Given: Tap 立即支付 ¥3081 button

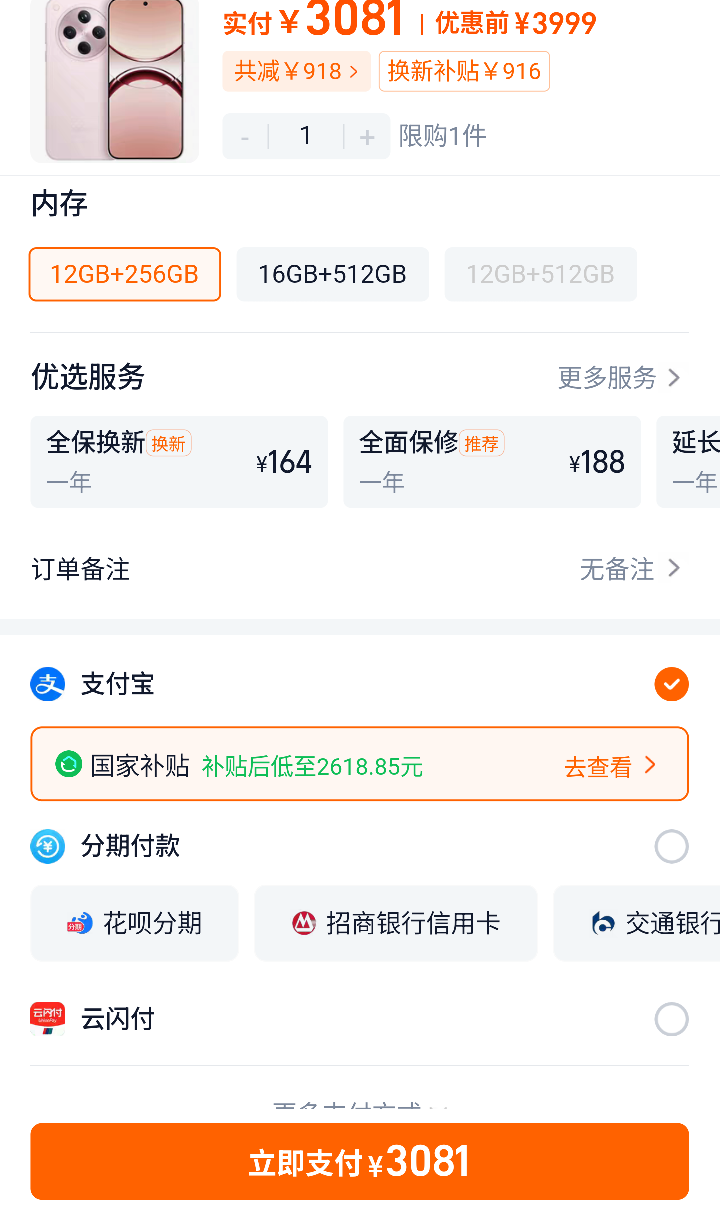Looking at the screenshot, I should pyautogui.click(x=360, y=1161).
